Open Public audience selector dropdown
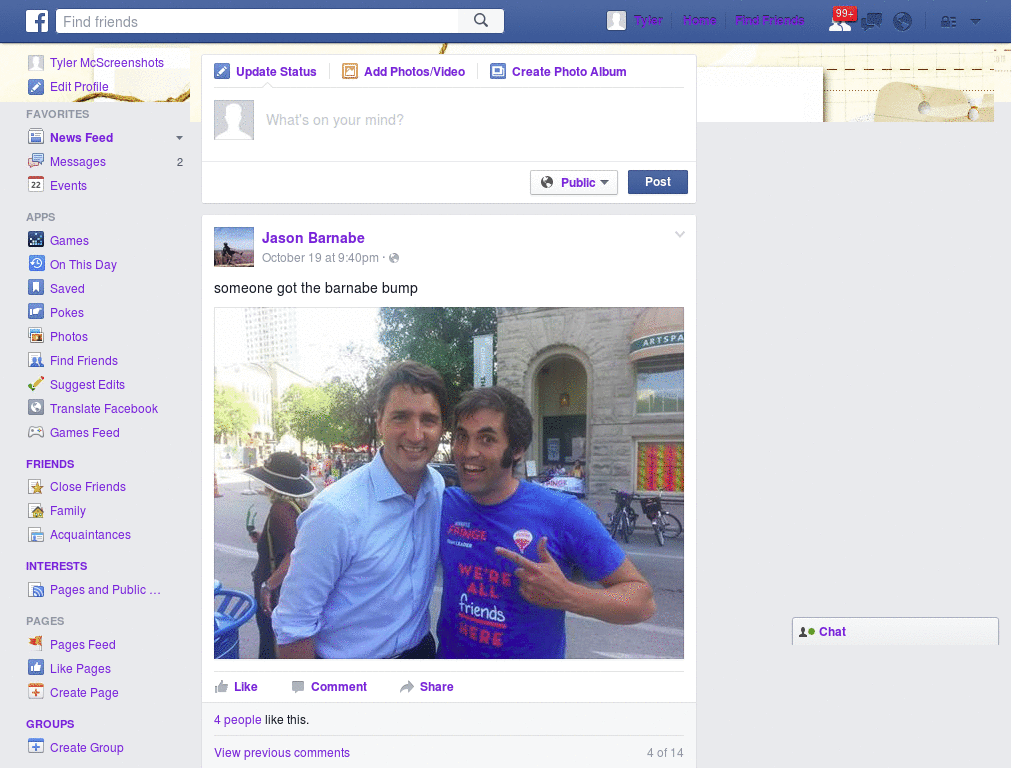Image resolution: width=1024 pixels, height=768 pixels. click(574, 182)
